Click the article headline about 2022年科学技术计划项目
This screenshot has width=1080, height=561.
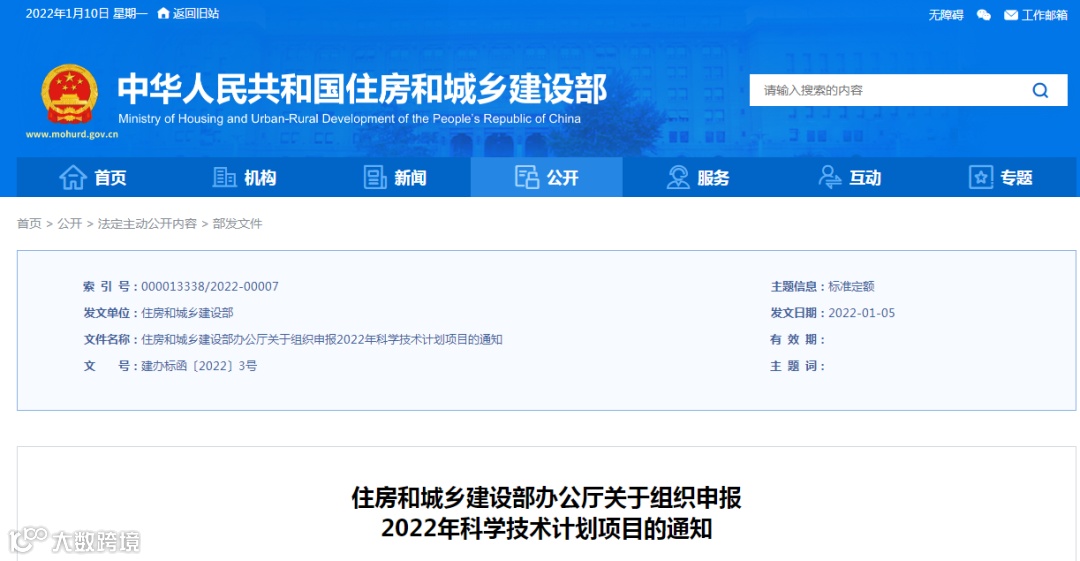[x=547, y=513]
